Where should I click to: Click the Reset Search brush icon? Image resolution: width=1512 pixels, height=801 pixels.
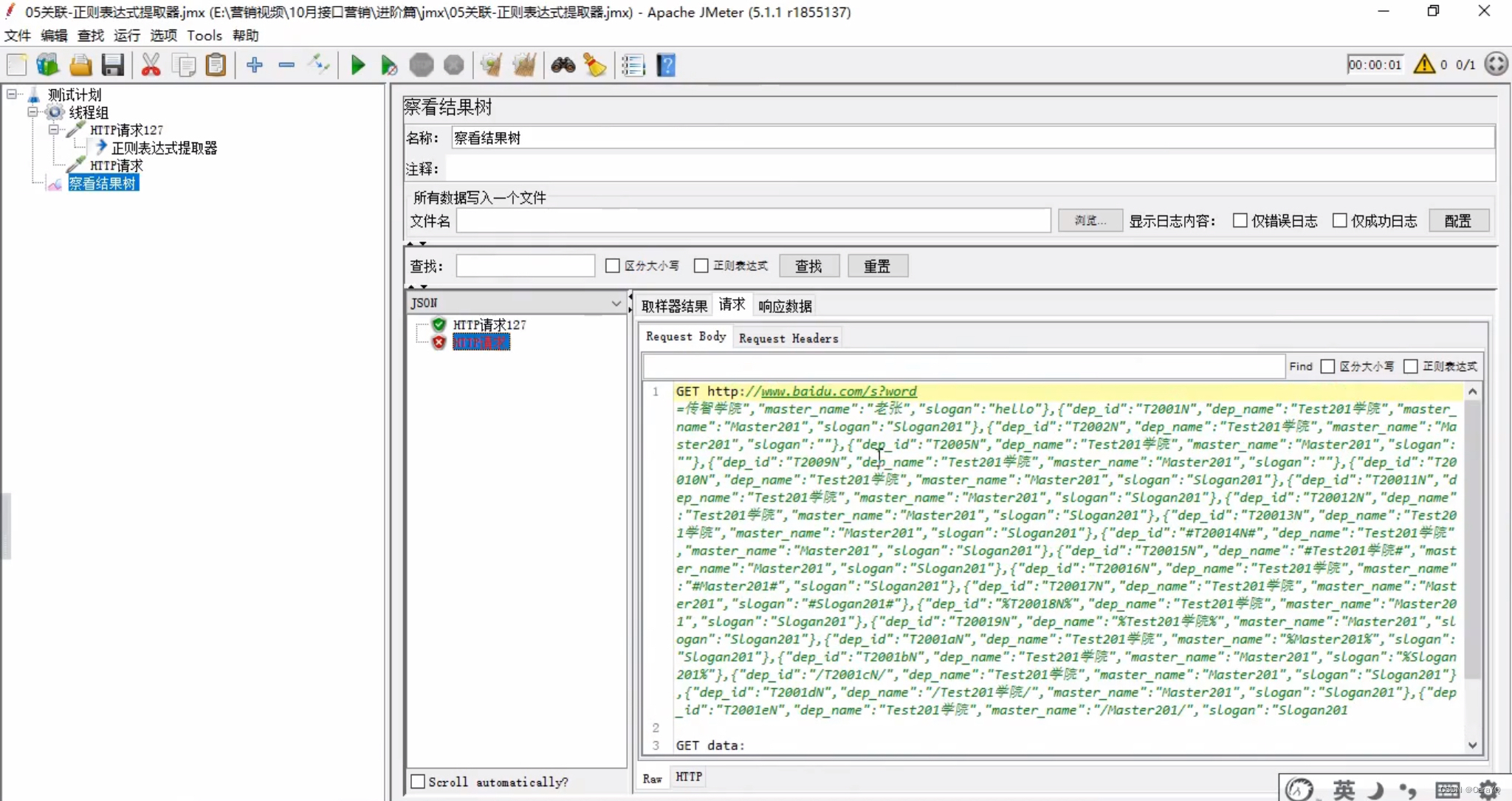tap(595, 65)
